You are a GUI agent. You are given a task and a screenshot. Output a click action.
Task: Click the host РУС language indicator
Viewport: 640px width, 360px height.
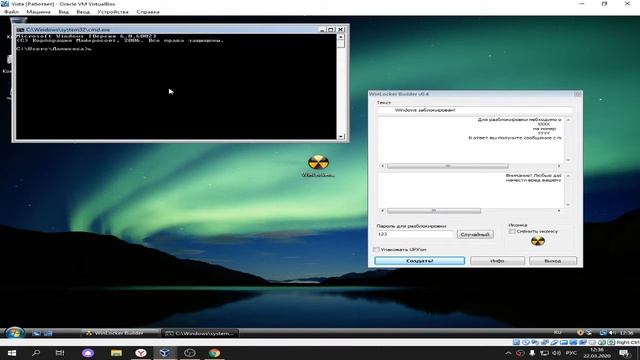[571, 353]
